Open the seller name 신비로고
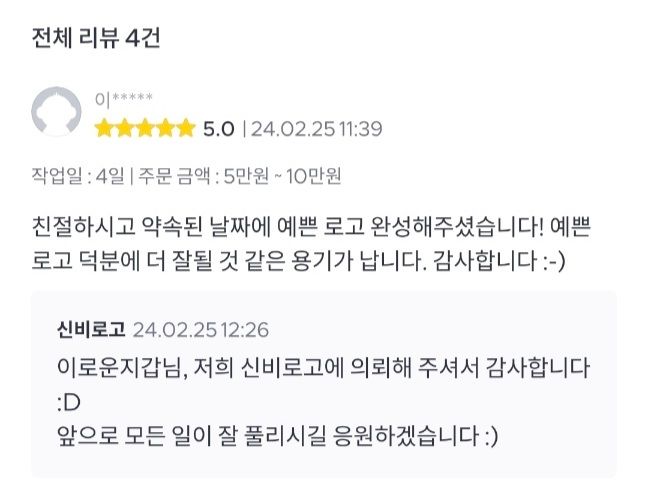The width and height of the screenshot is (648, 500). tap(91, 330)
